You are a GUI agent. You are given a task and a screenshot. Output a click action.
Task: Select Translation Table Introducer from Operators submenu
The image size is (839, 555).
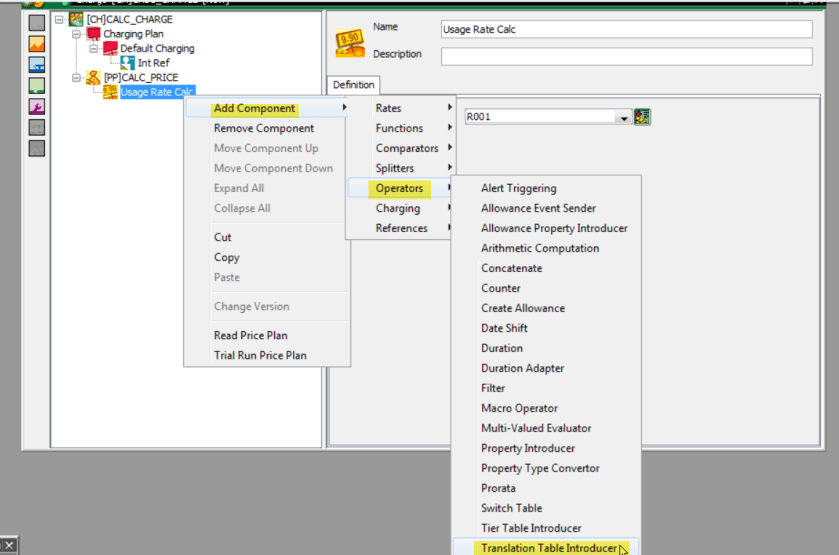pyautogui.click(x=548, y=548)
